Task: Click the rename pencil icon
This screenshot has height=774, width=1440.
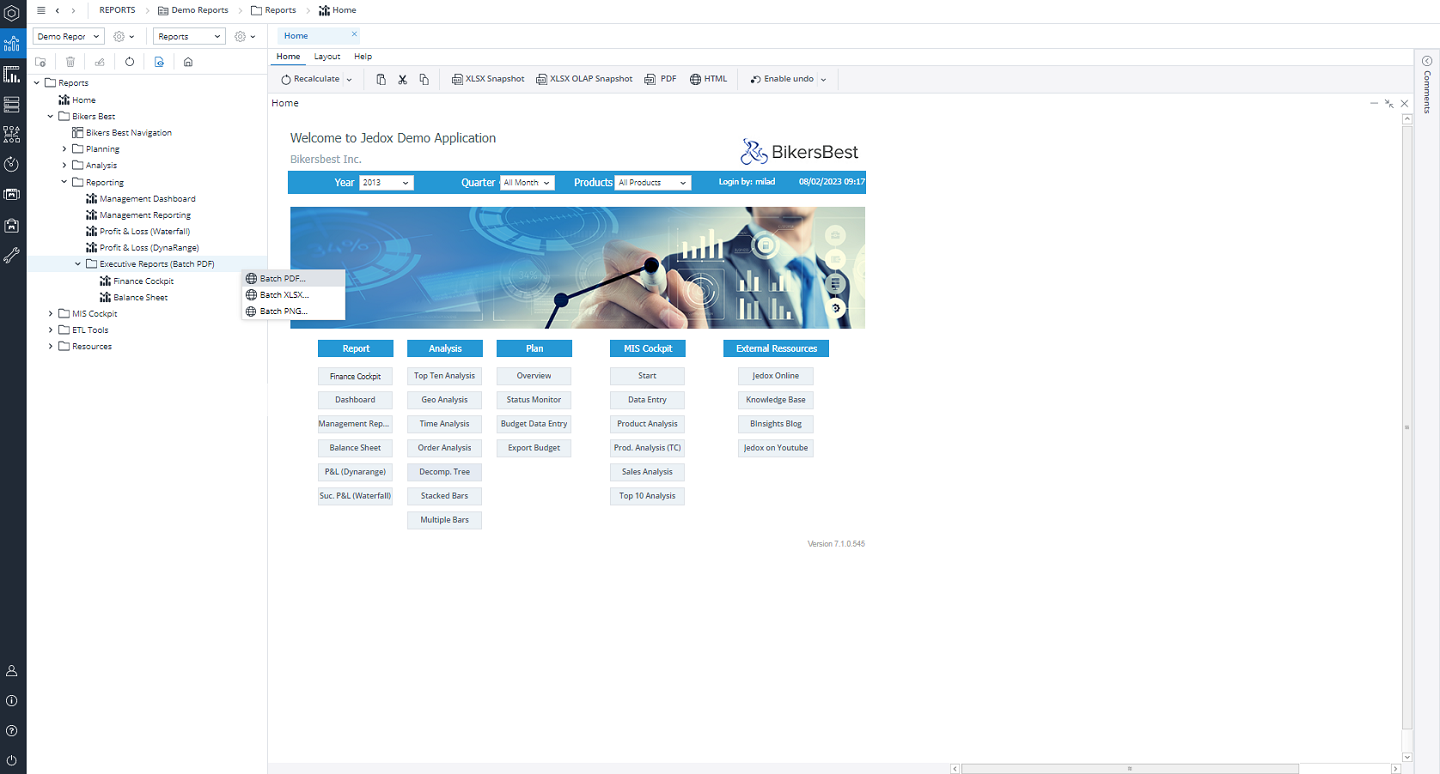Action: pos(100,62)
